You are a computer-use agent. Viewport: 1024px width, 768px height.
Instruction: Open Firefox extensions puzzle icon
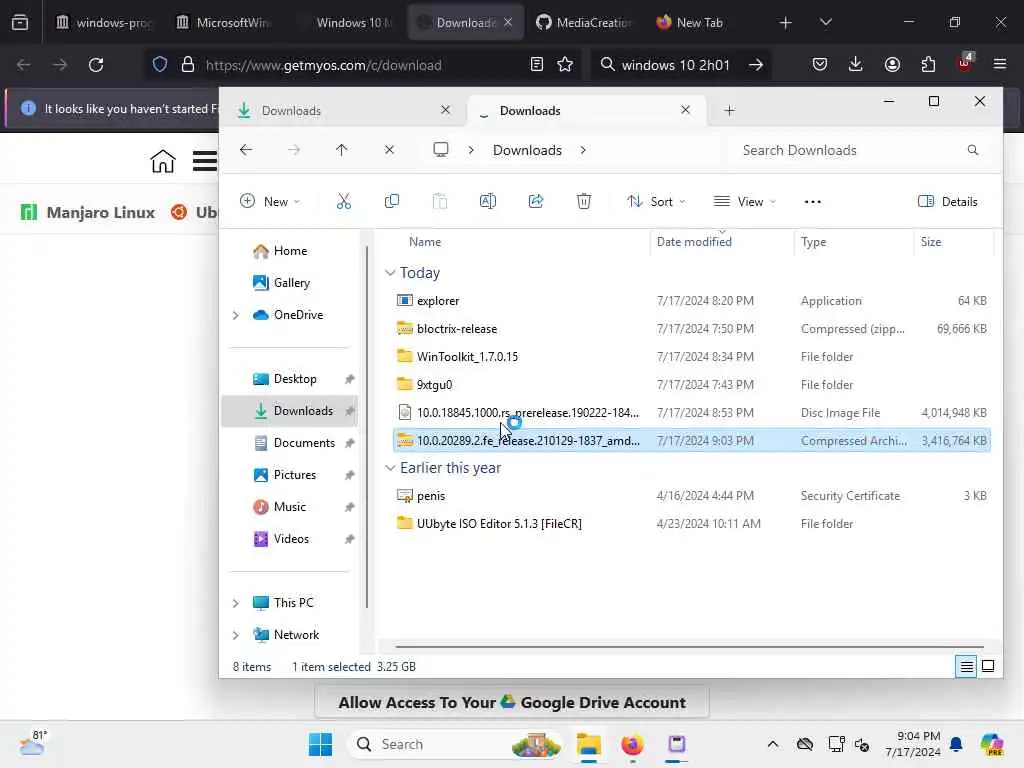pyautogui.click(x=928, y=64)
